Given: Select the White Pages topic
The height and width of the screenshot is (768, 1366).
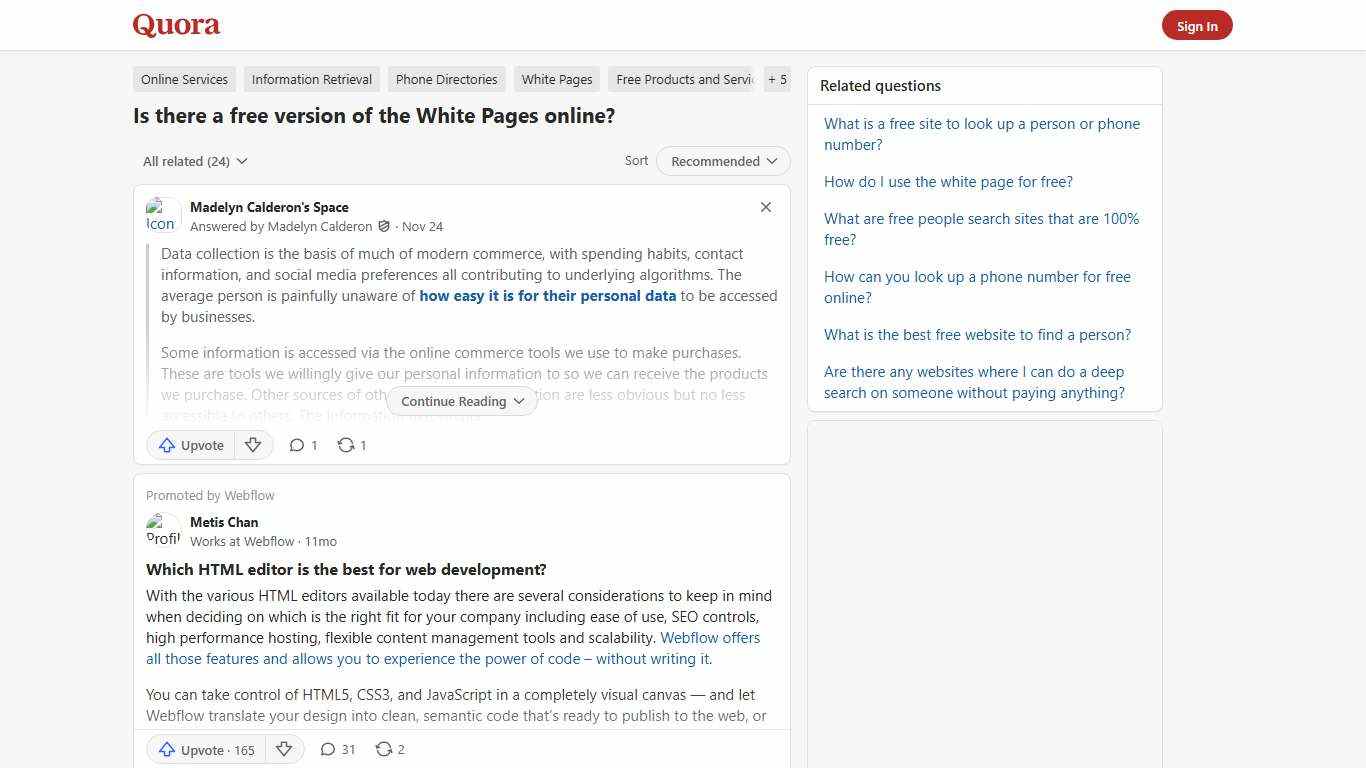Looking at the screenshot, I should coord(556,79).
